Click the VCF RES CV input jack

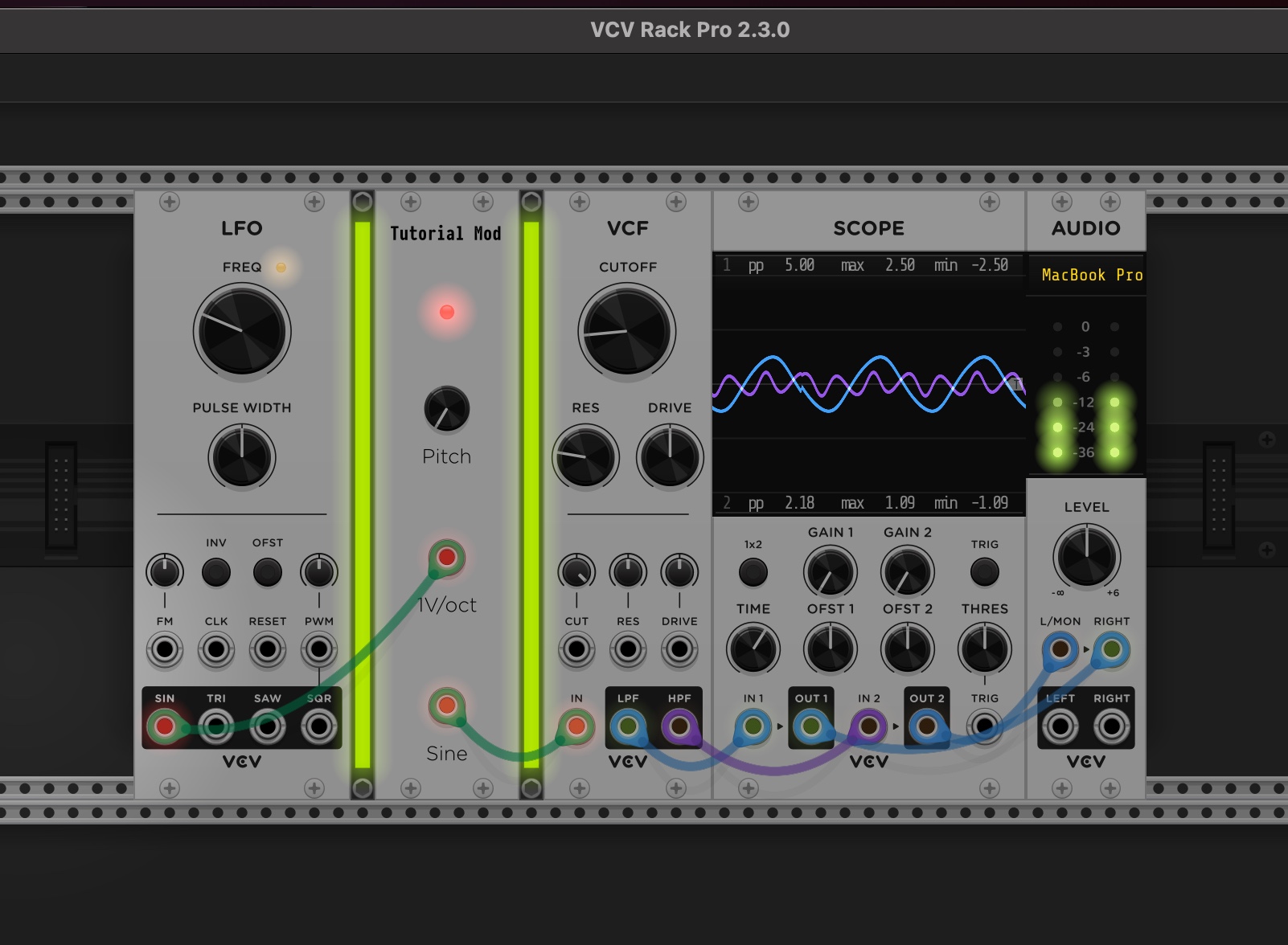point(628,649)
